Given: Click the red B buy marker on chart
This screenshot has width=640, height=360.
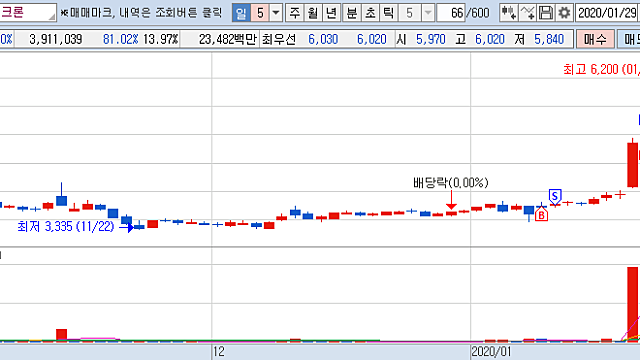Looking at the screenshot, I should coord(541,214).
